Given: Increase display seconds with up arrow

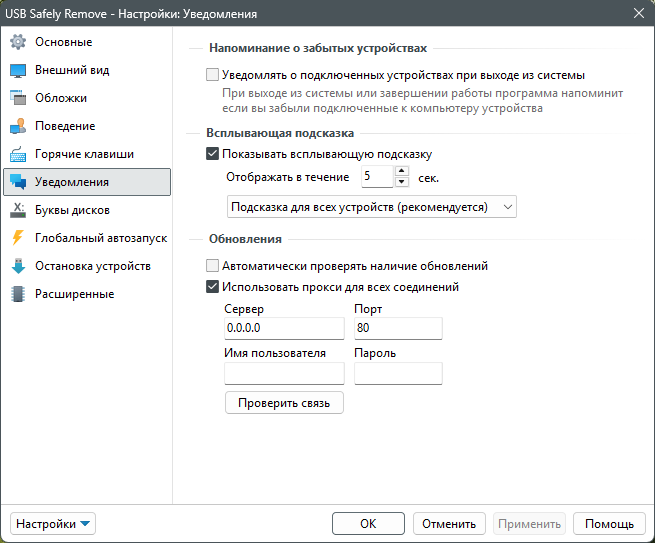Looking at the screenshot, I should [x=401, y=171].
